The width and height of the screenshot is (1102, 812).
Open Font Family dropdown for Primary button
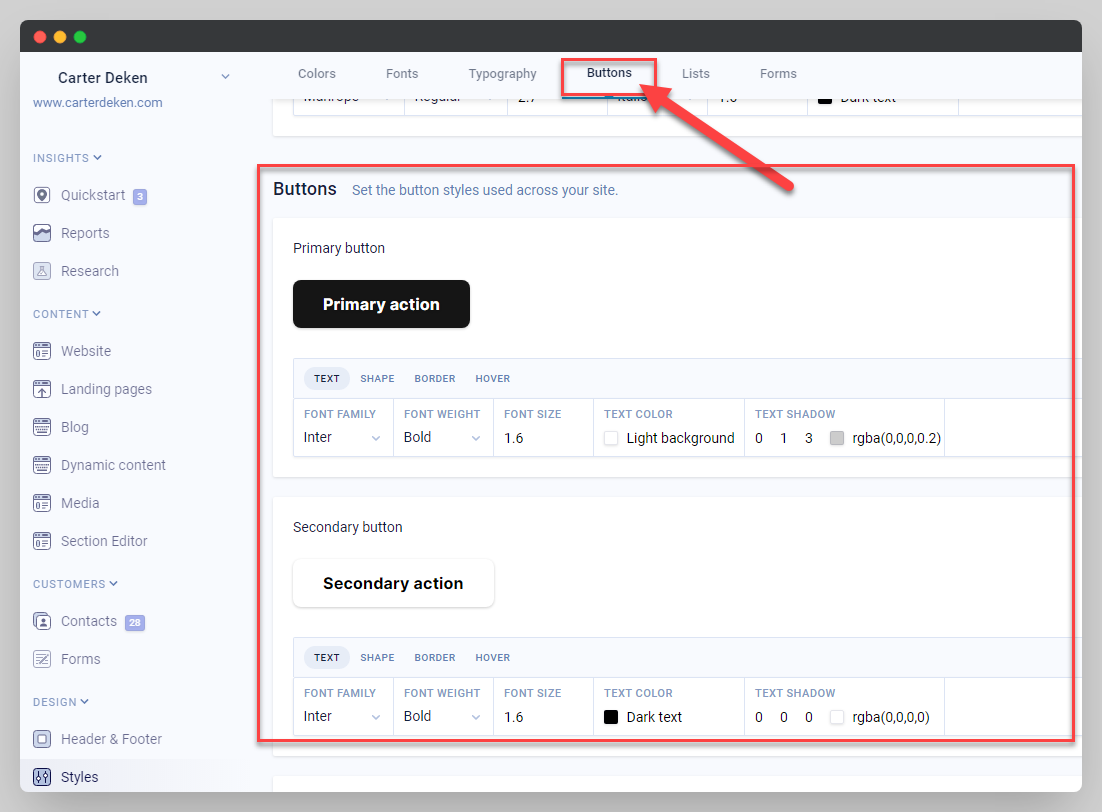coord(342,437)
